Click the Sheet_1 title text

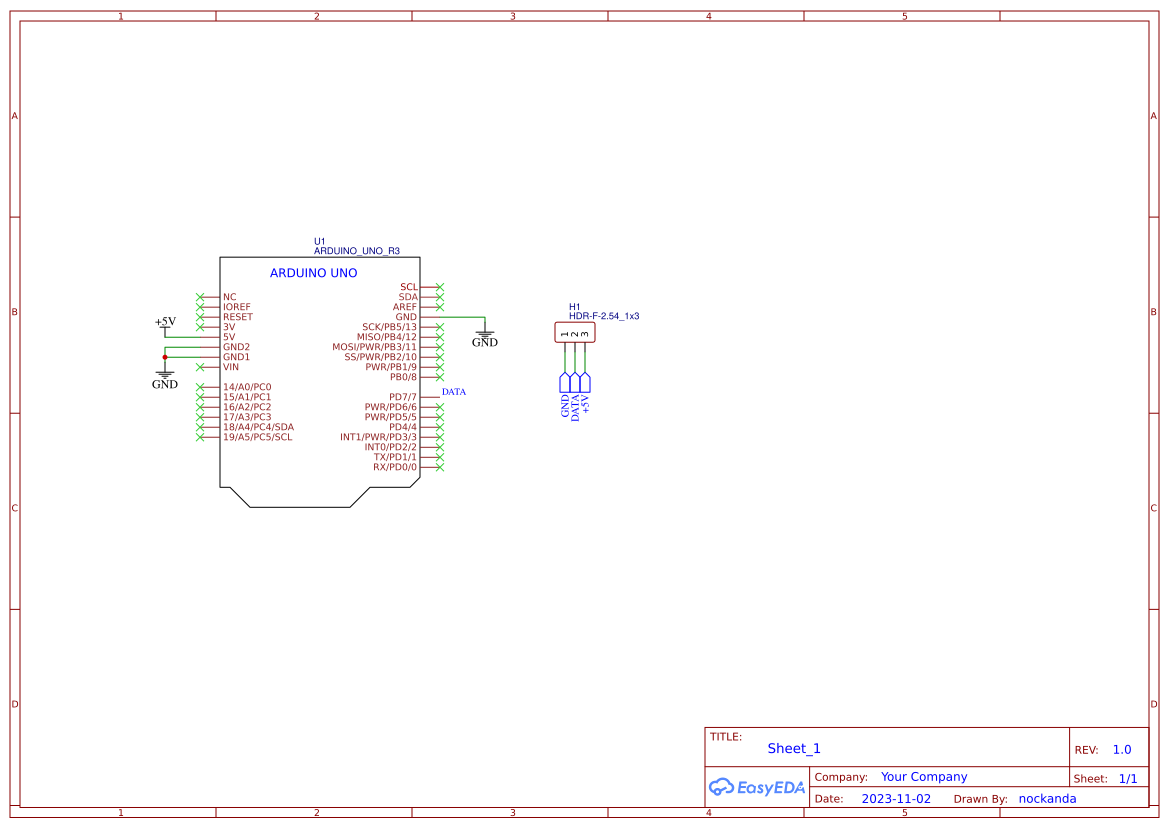pos(793,747)
